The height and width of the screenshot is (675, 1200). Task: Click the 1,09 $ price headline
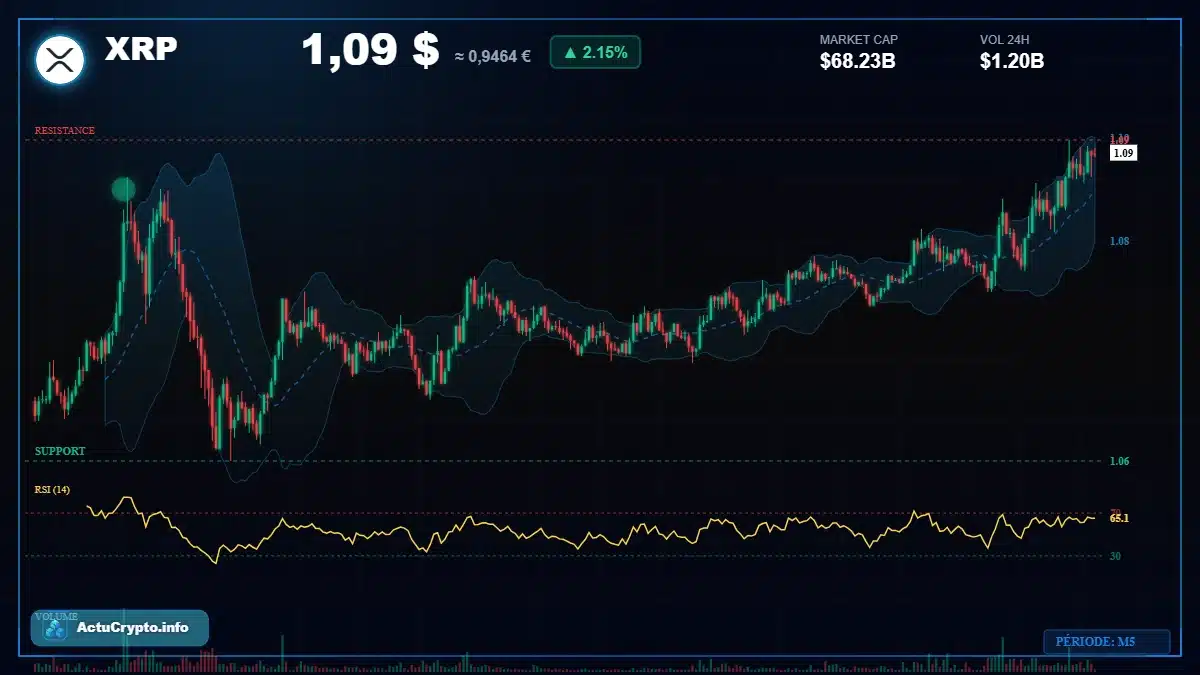370,50
